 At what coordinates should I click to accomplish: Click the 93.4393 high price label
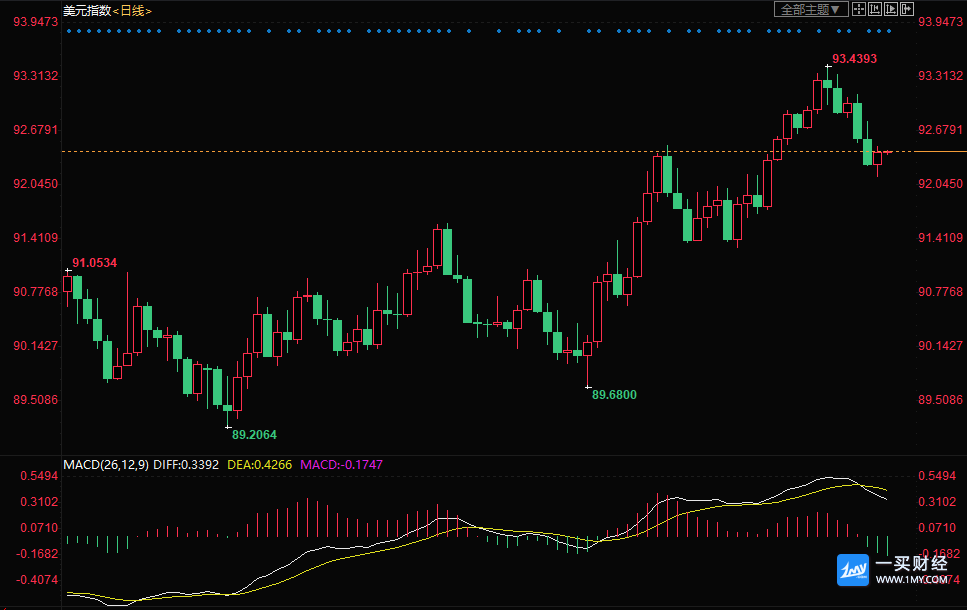(854, 59)
